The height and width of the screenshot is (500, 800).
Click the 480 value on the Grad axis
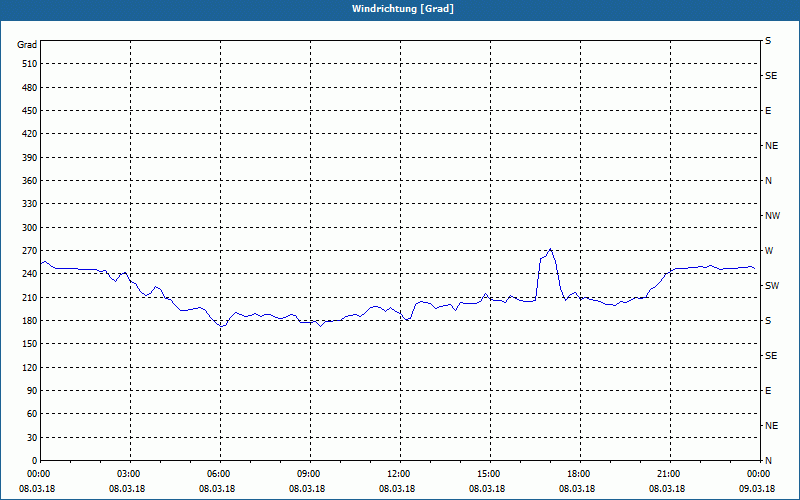pos(30,88)
